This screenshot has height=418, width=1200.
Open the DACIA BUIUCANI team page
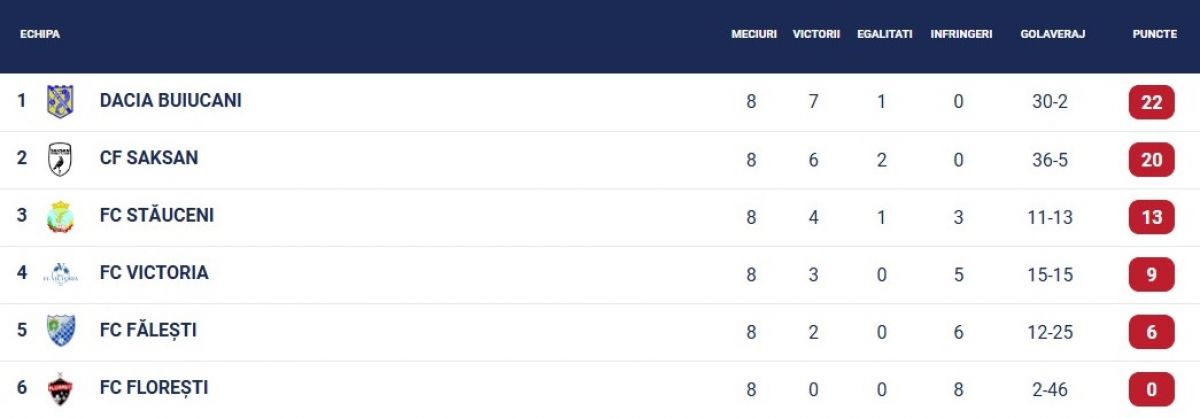click(171, 101)
